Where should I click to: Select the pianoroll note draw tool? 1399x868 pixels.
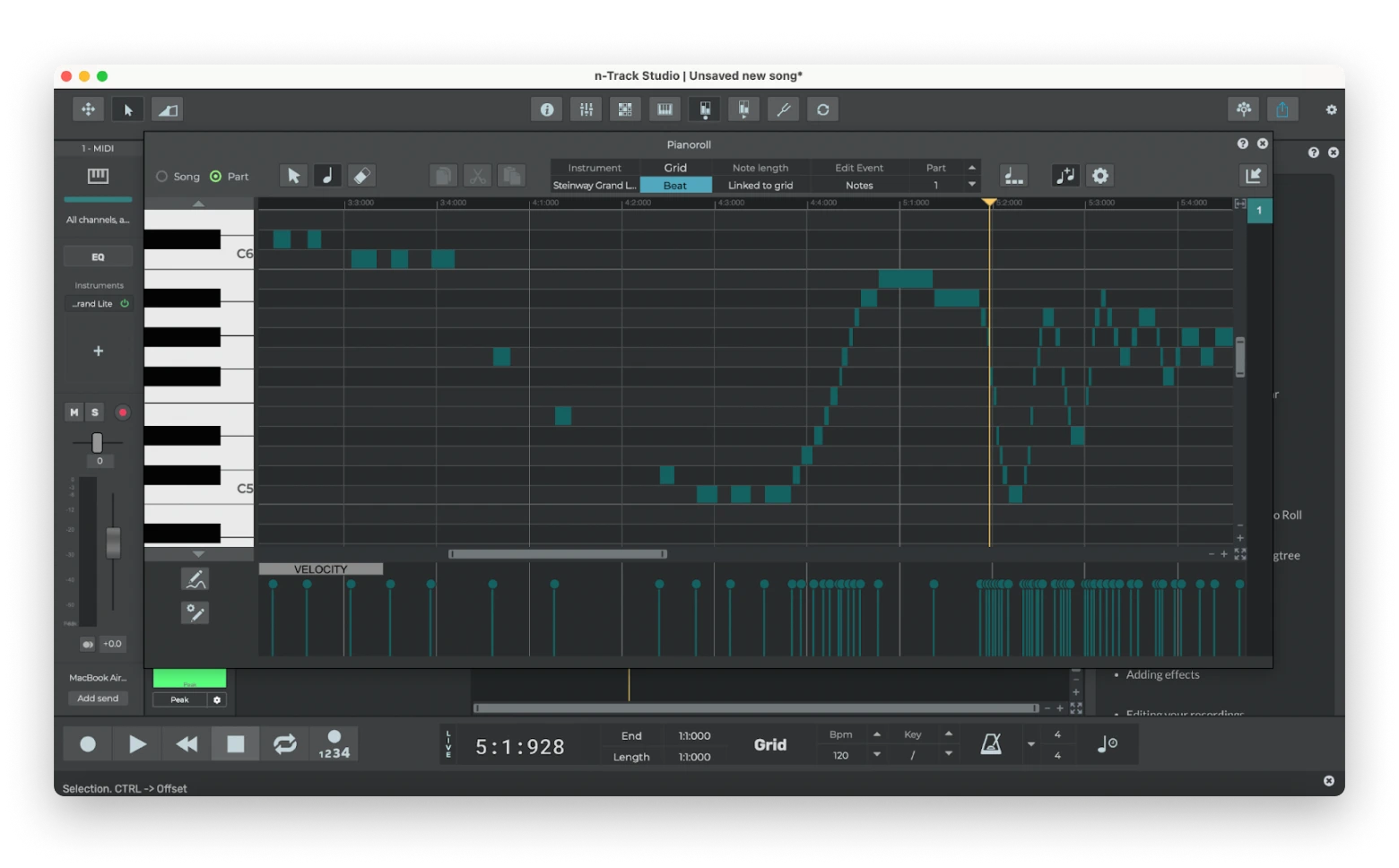(x=327, y=176)
